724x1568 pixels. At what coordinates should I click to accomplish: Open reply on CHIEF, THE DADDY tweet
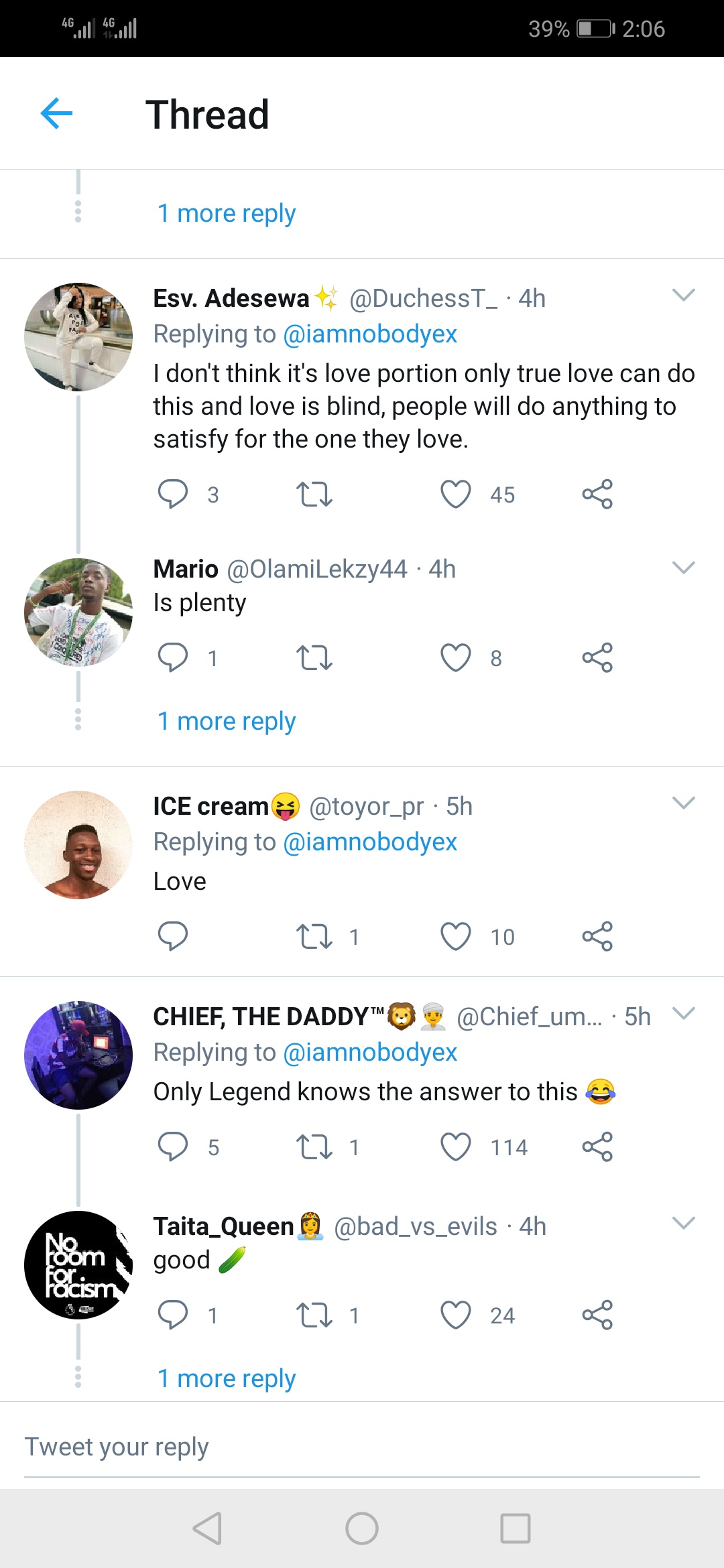172,1147
